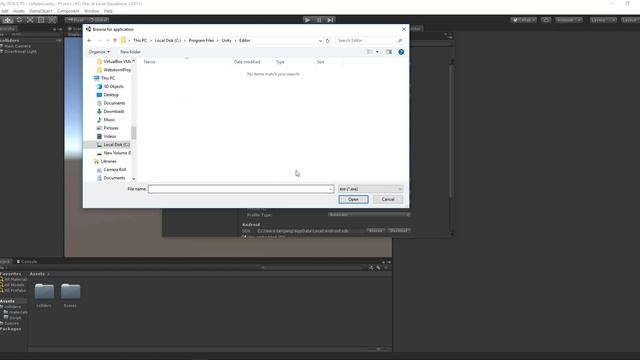
Task: Open the file type filter dropdown (*.exe)
Action: coord(371,189)
